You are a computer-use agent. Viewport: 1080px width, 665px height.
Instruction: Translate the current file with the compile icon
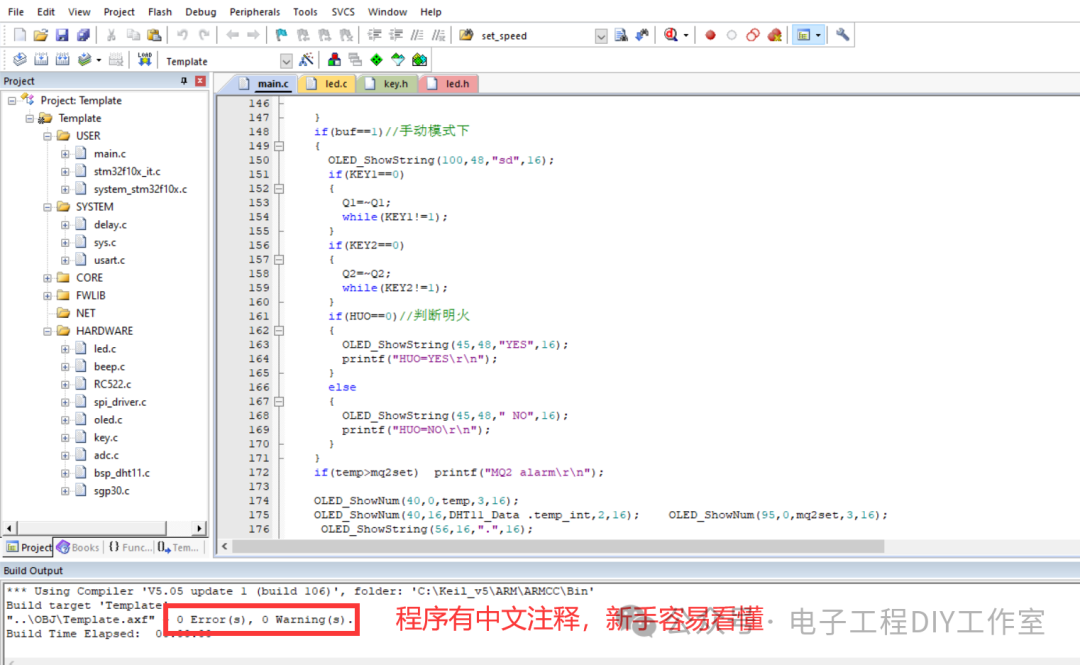(19, 61)
